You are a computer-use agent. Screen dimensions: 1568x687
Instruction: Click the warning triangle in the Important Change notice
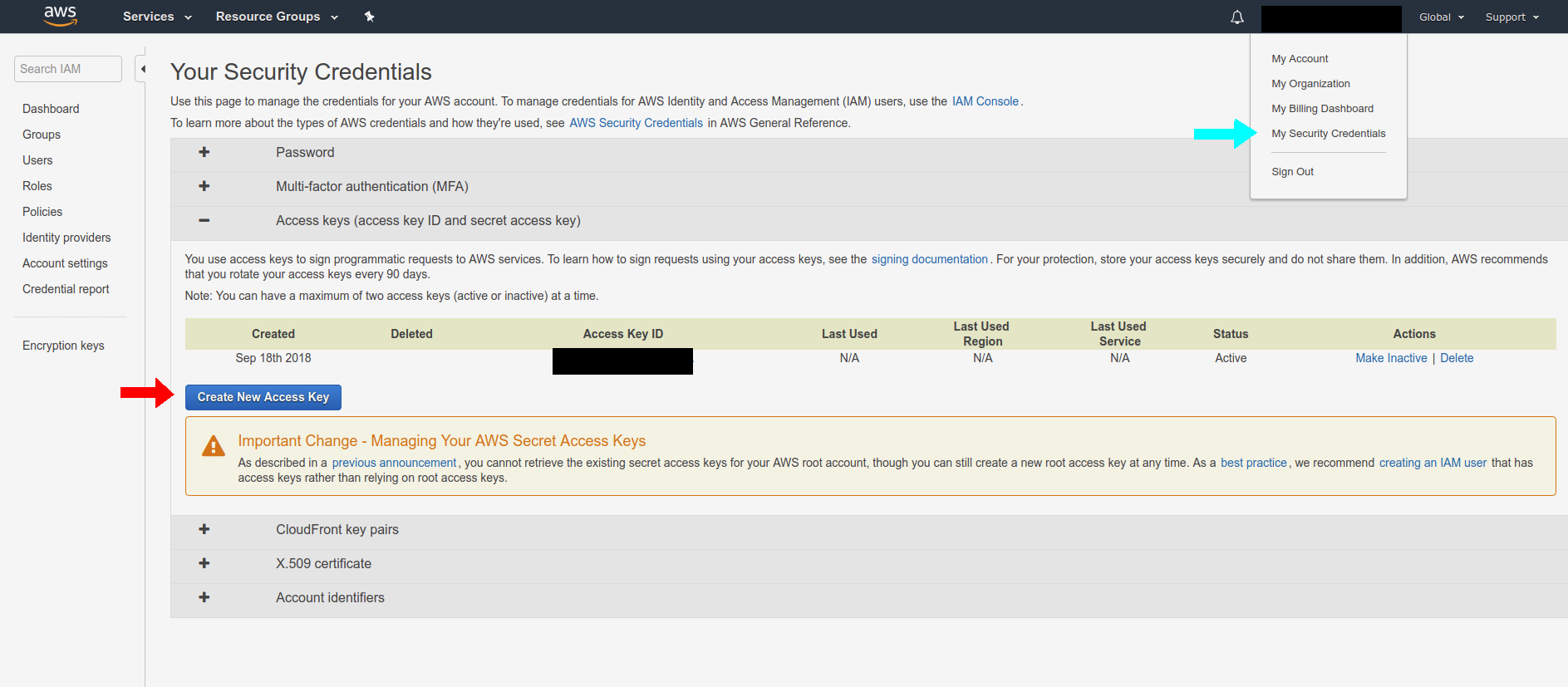(214, 446)
